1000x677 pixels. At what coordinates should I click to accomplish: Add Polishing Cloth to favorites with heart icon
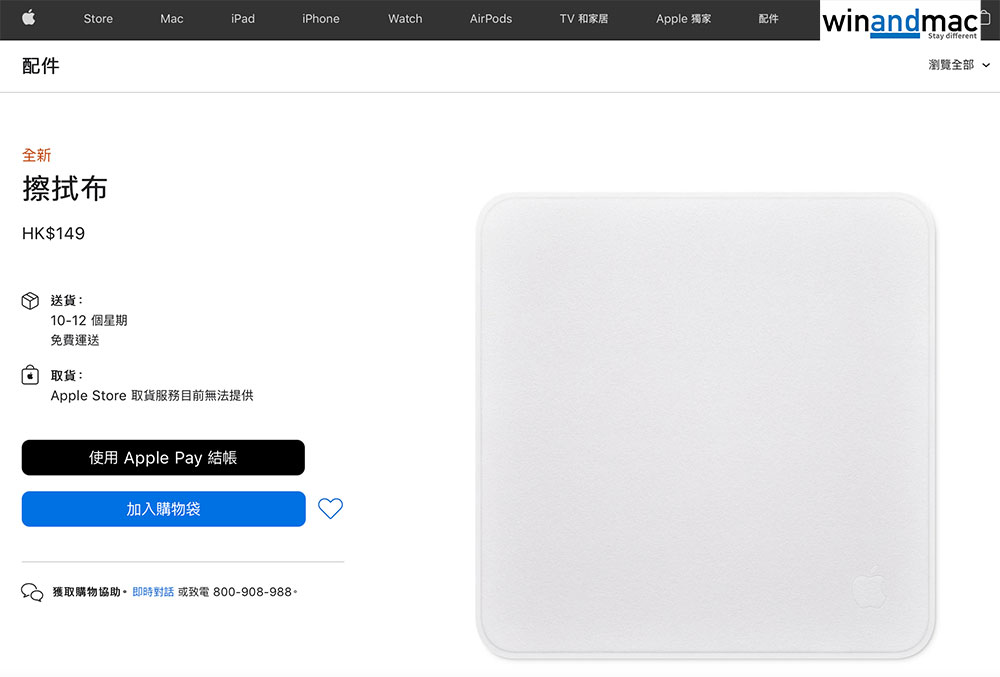330,508
